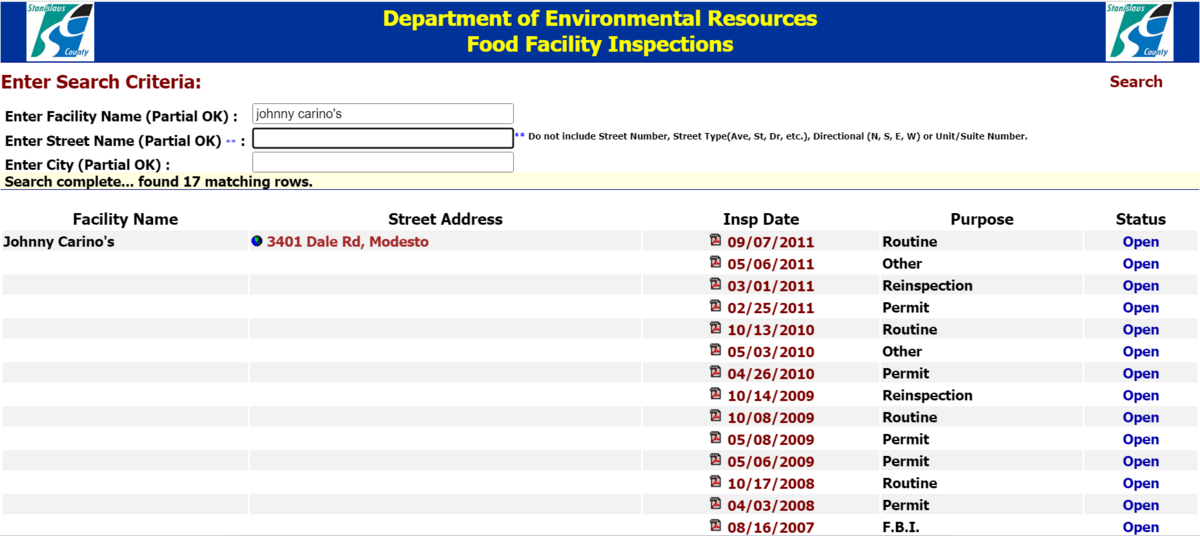Open the 10/08/2009 inspection date link
The width and height of the screenshot is (1200, 536).
[x=770, y=418]
